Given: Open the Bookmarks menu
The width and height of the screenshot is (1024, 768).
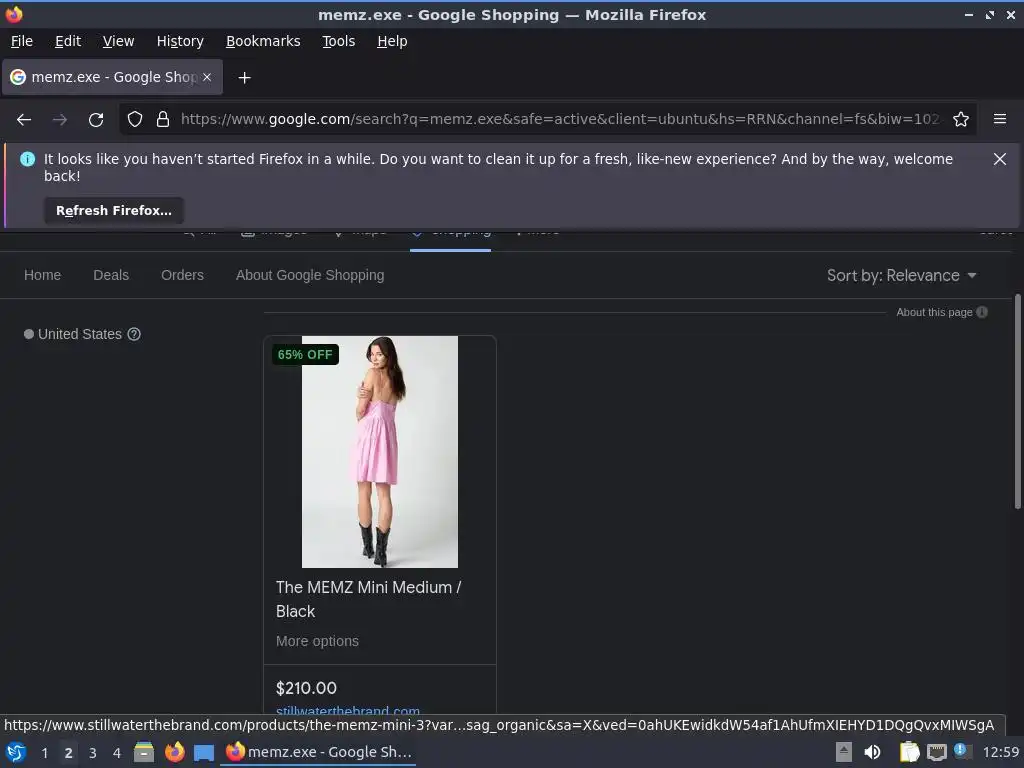Looking at the screenshot, I should [263, 41].
